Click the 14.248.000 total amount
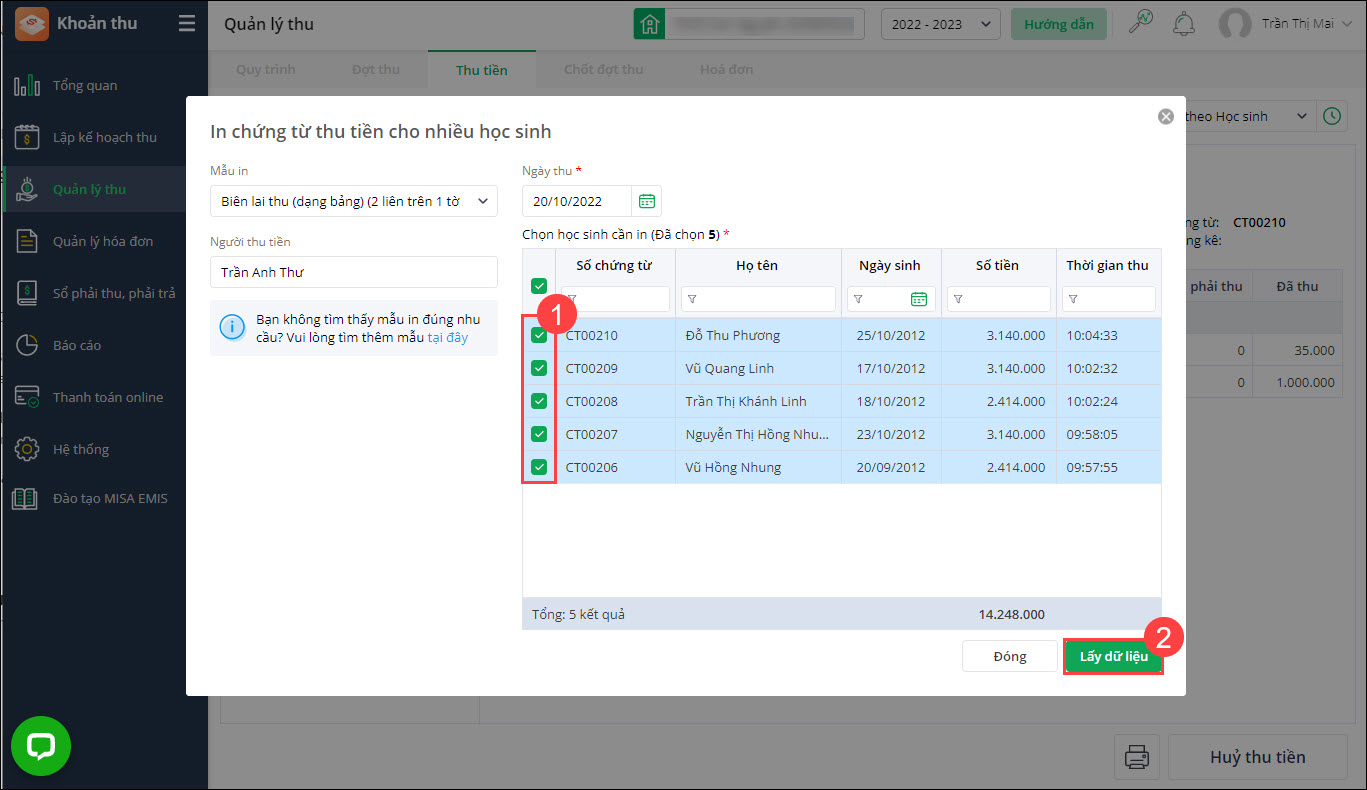This screenshot has width=1367, height=790. pos(1012,614)
